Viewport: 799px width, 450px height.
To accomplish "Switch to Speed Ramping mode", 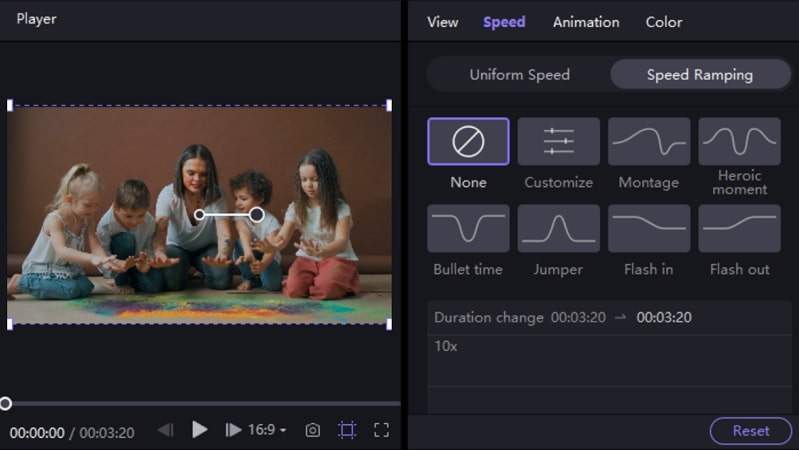I will [699, 75].
